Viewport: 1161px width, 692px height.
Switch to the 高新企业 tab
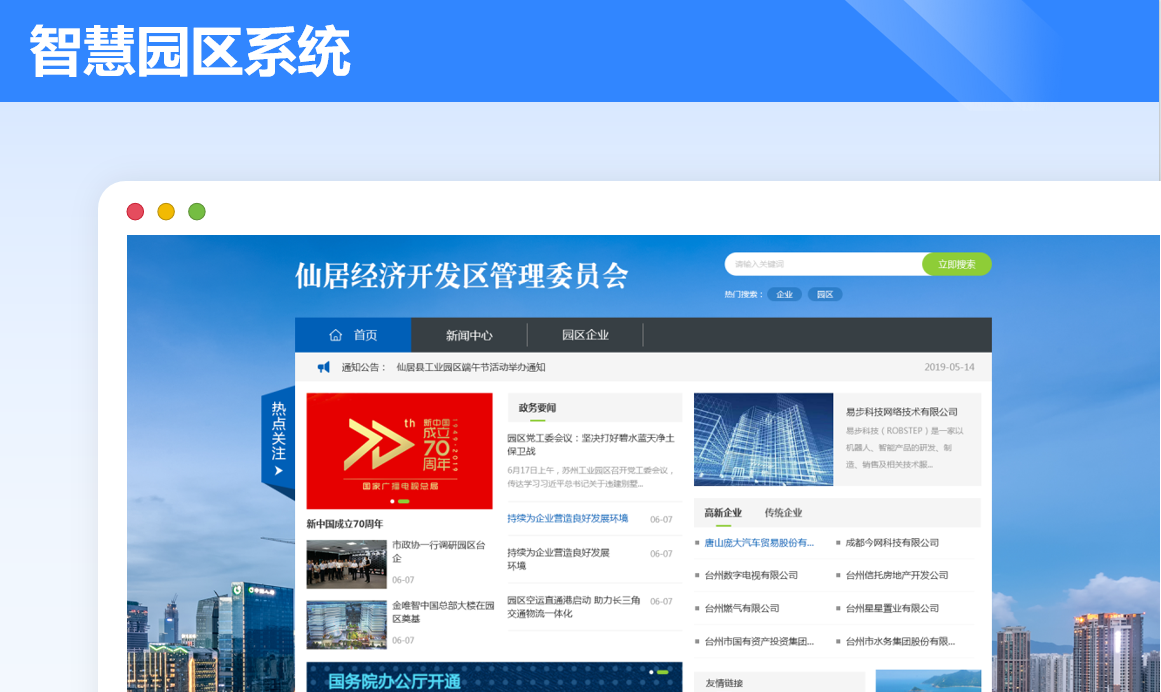tap(723, 513)
